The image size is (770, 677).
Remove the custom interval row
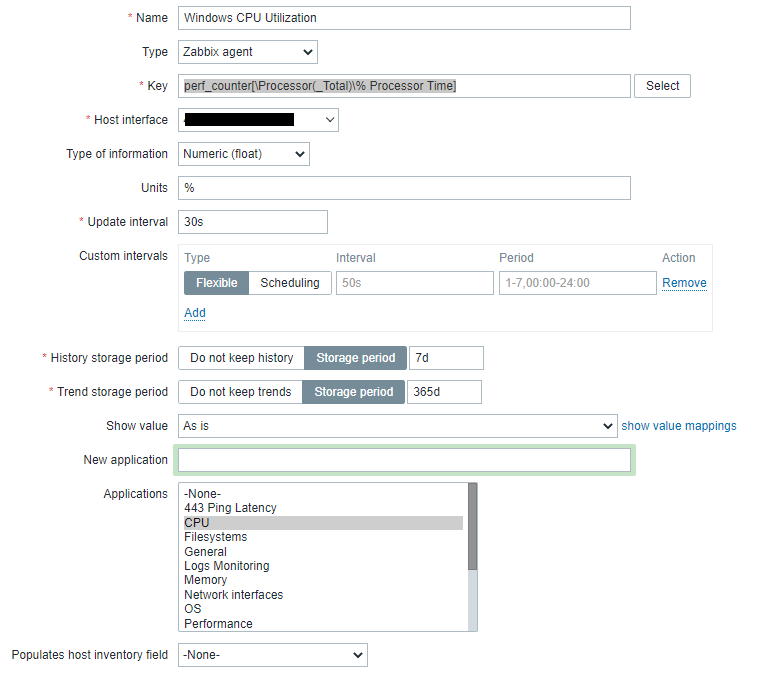pos(684,283)
